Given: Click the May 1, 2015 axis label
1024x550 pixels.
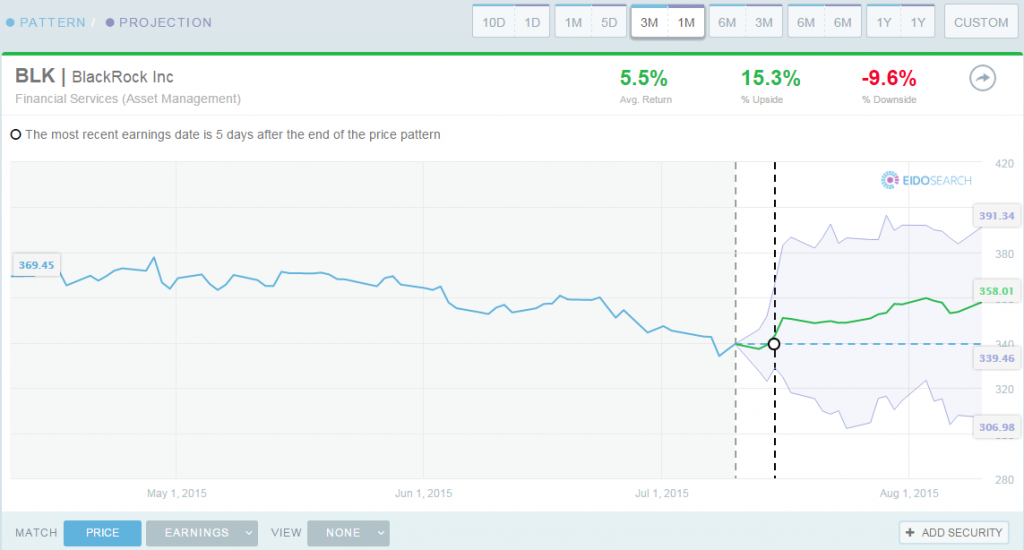Looking at the screenshot, I should (176, 493).
